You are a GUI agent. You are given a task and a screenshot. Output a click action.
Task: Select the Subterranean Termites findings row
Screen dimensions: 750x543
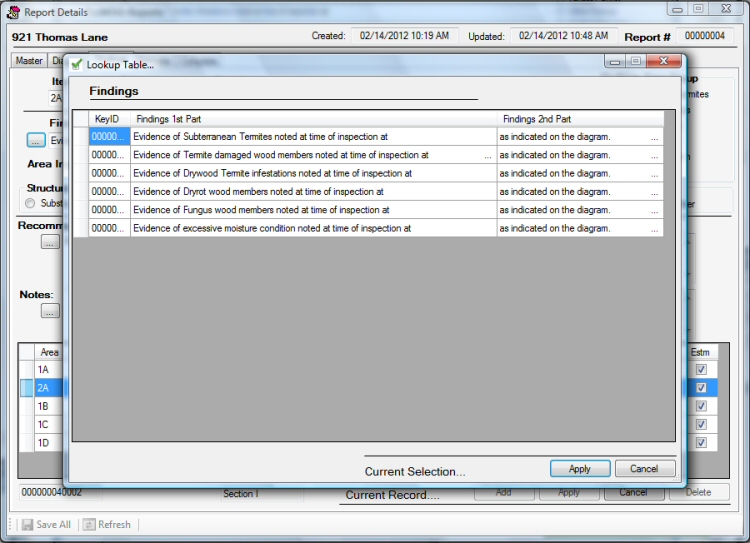point(368,137)
